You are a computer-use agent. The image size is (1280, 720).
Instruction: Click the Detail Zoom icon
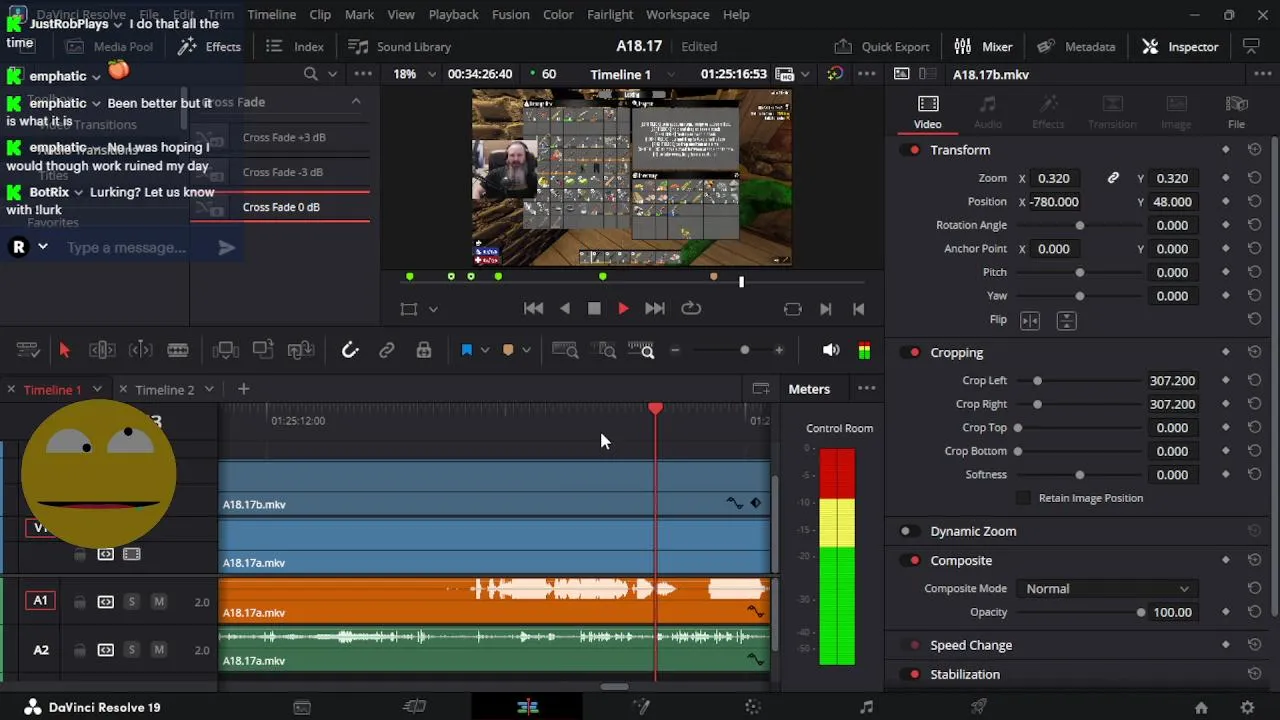606,350
